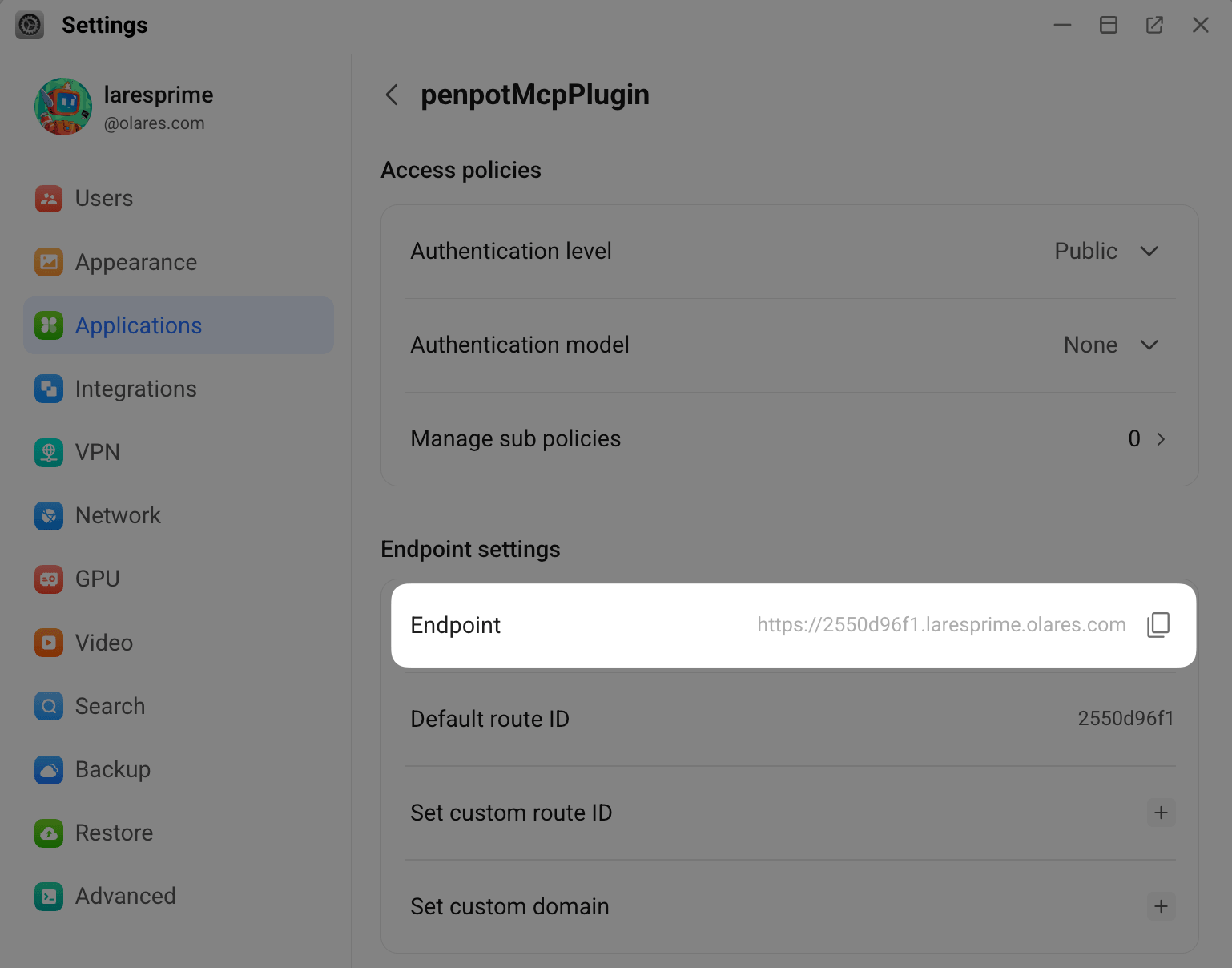Click the Default route ID label
Viewport: 1232px width, 968px height.
[x=489, y=719]
